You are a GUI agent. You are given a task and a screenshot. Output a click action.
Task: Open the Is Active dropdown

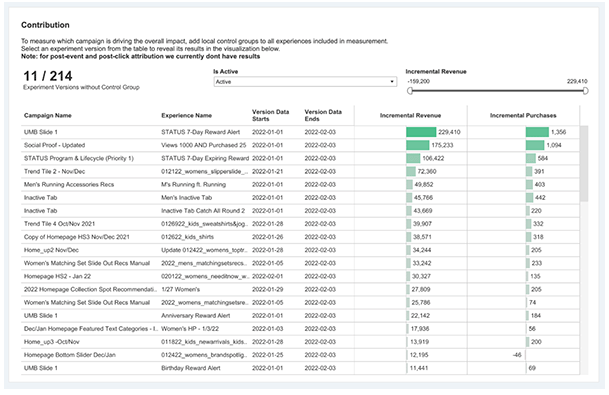click(x=305, y=82)
